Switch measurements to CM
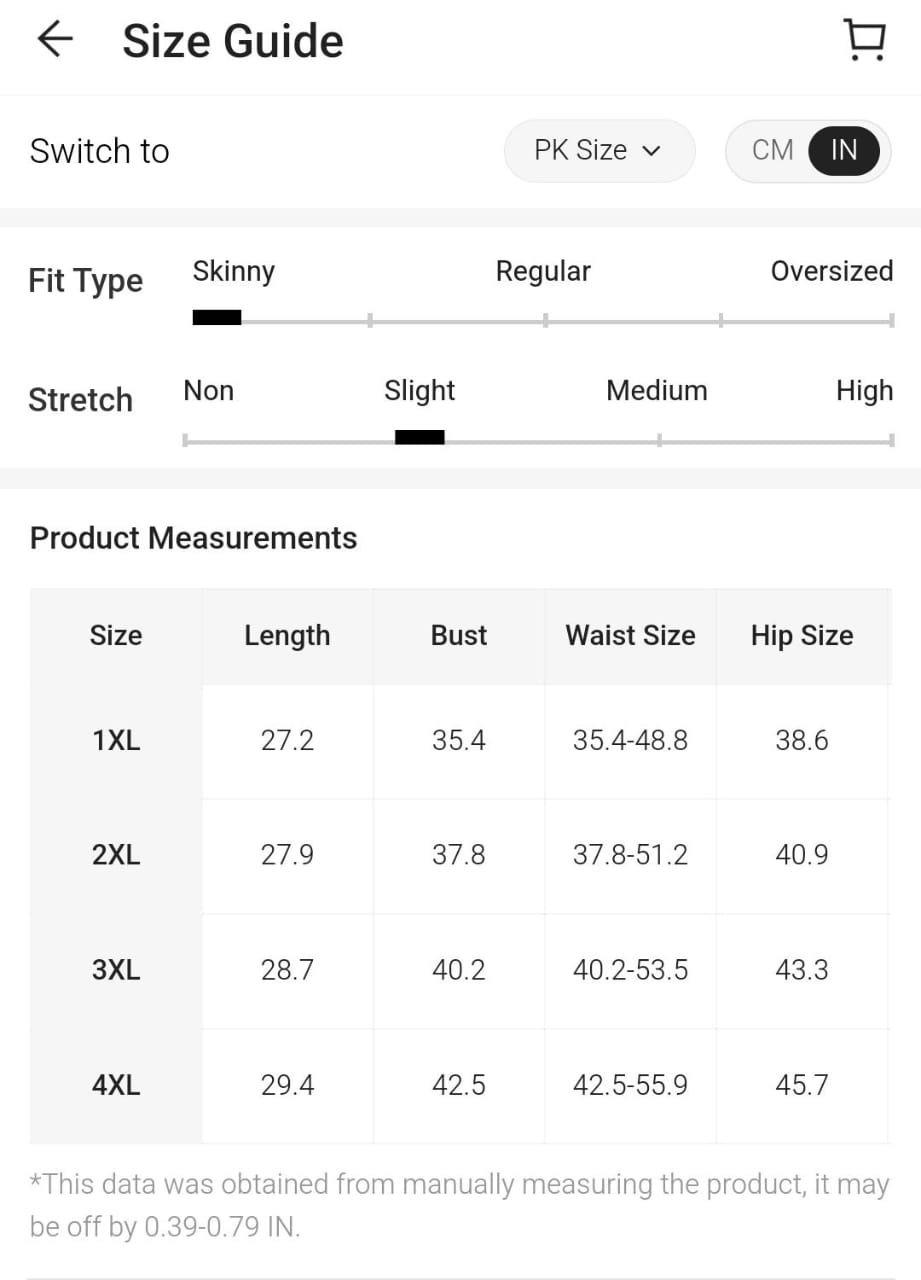The height and width of the screenshot is (1280, 921). (772, 151)
